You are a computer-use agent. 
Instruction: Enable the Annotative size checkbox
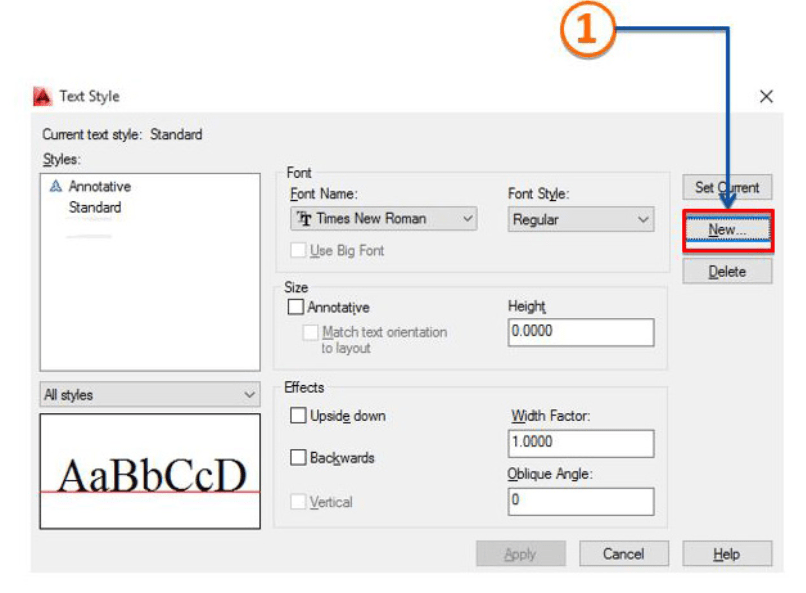pyautogui.click(x=295, y=307)
